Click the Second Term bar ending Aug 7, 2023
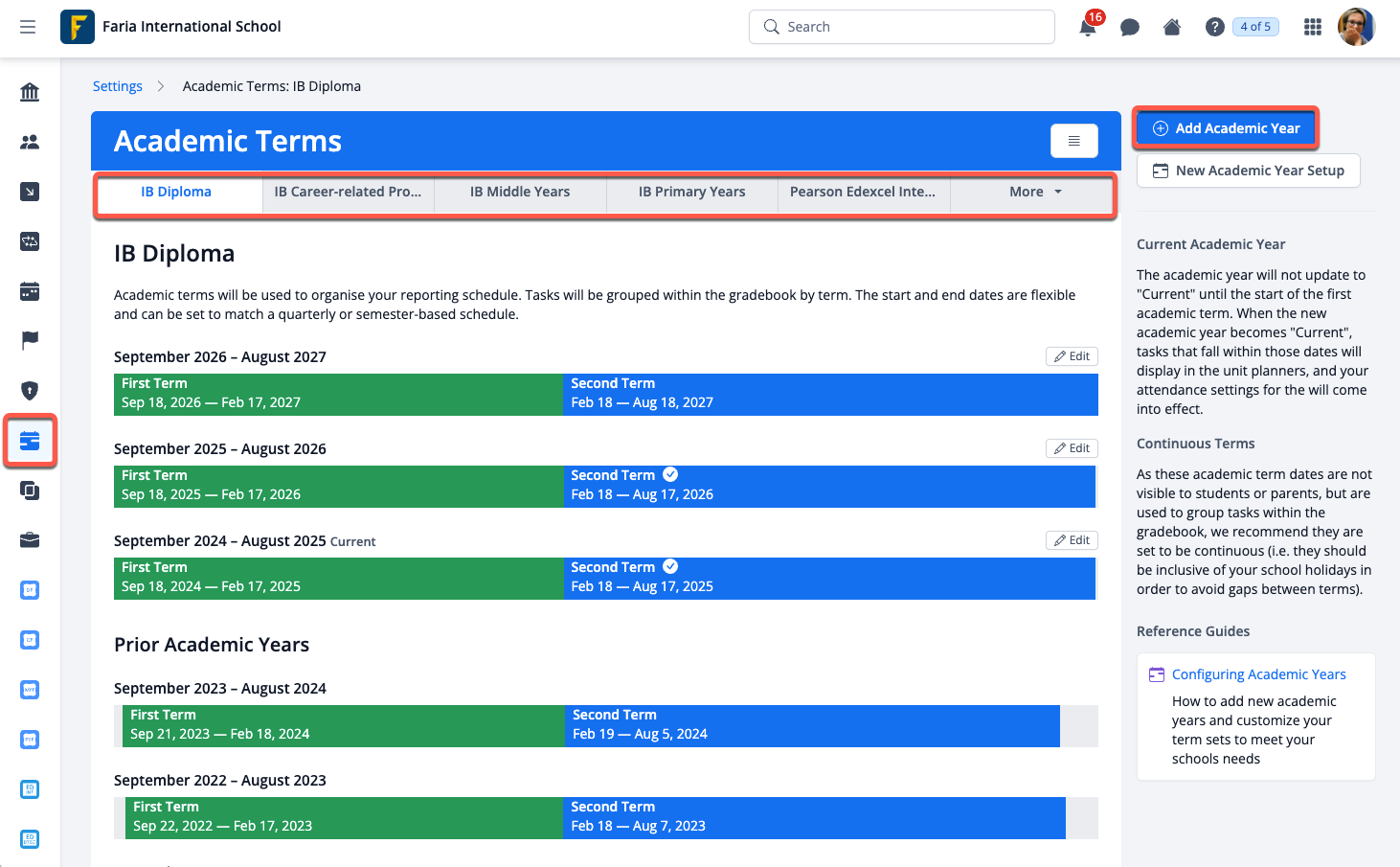The width and height of the screenshot is (1400, 867). click(x=814, y=817)
